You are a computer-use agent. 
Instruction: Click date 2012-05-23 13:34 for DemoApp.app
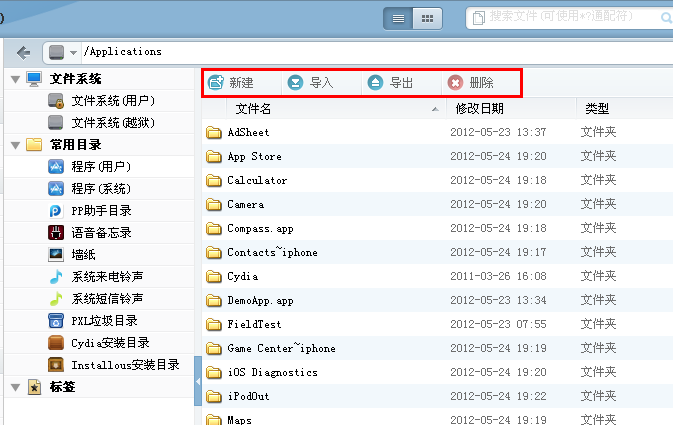tap(498, 300)
